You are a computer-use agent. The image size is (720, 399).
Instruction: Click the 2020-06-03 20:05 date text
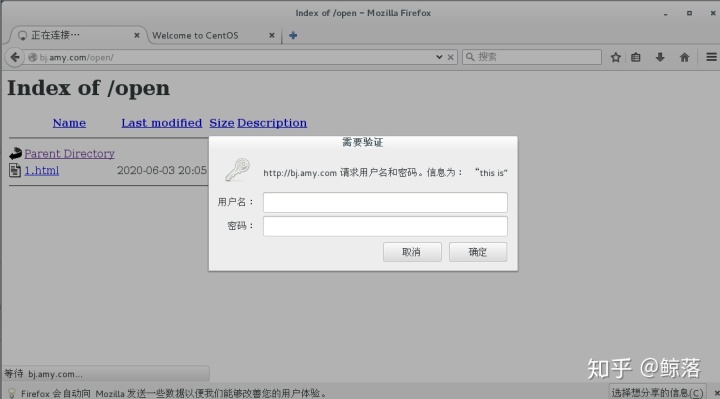click(162, 171)
